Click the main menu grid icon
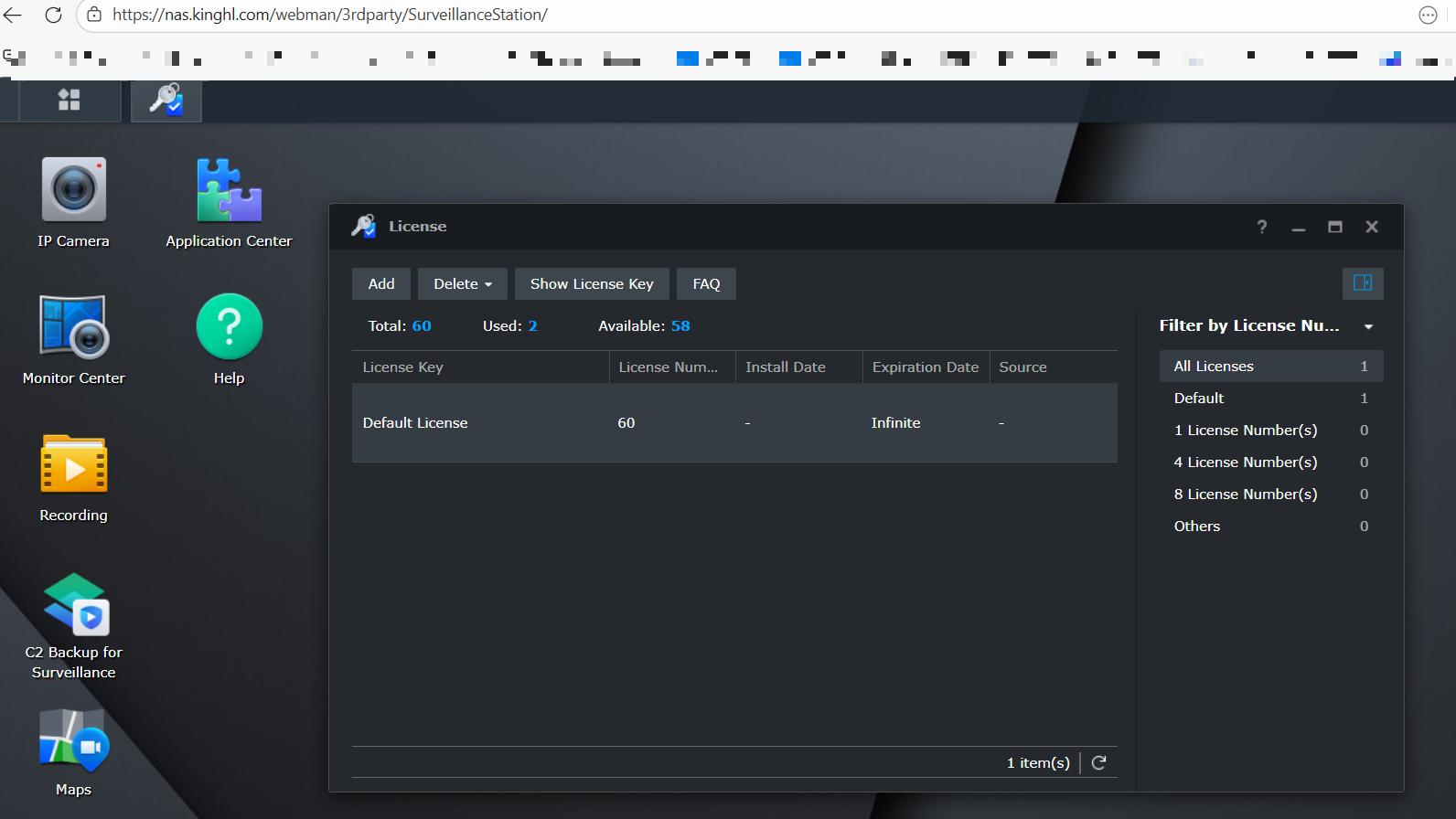 pyautogui.click(x=70, y=100)
